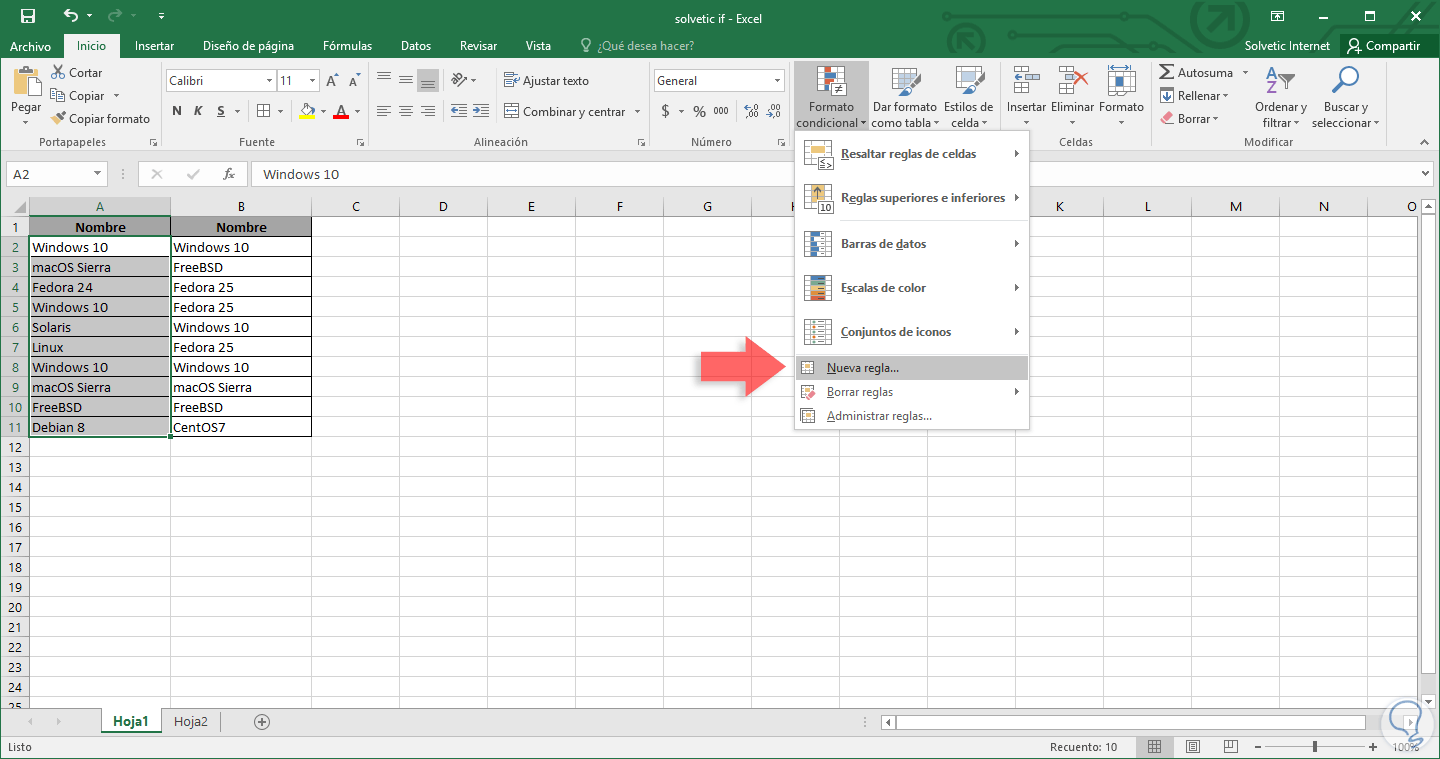Open Dar formato como tabla

(905, 97)
